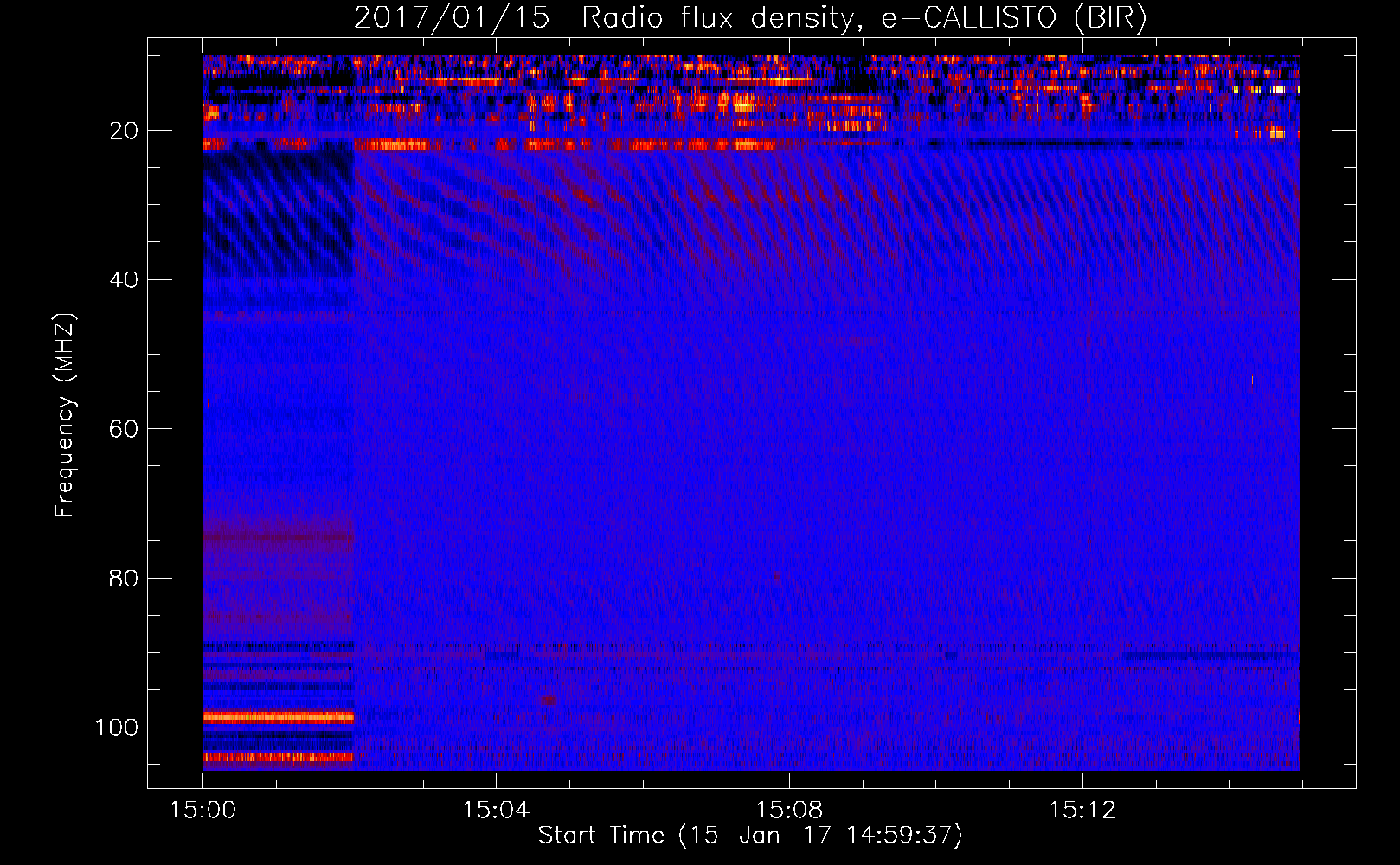Click the '20' frequency tick label

coord(125,131)
